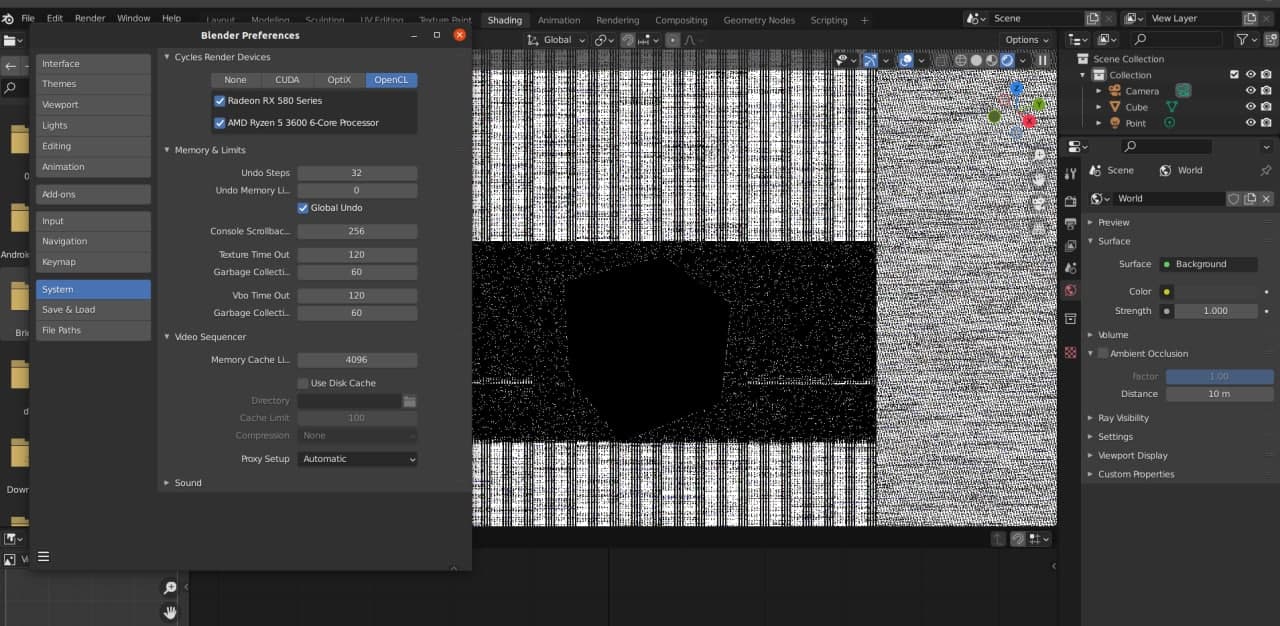Browse for disk cache directory folder
Viewport: 1280px width, 626px height.
(x=410, y=401)
